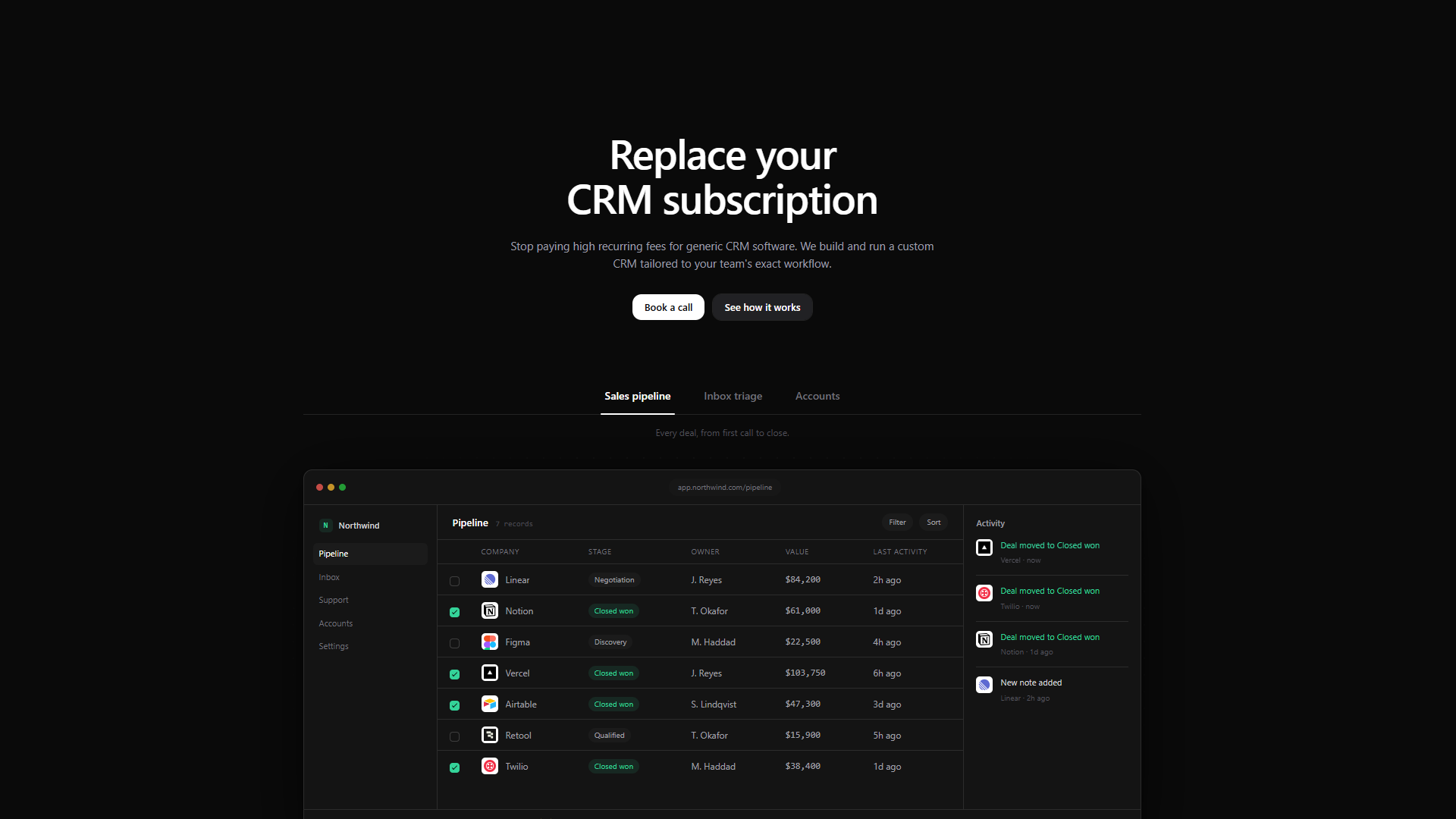Click the Retool logo icon
Screen dimensions: 1456x819
(x=490, y=736)
